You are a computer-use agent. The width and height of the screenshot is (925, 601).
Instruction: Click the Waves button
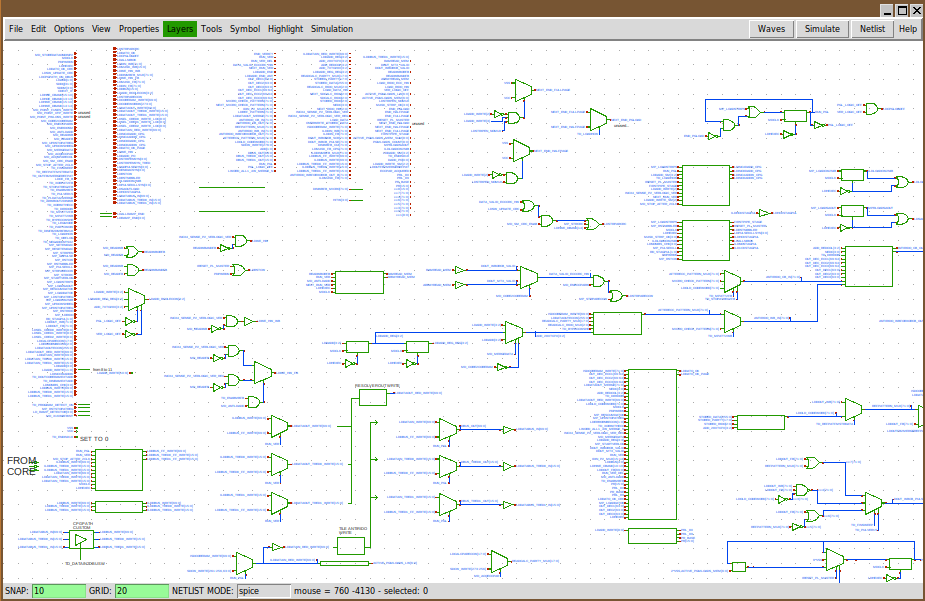point(771,29)
